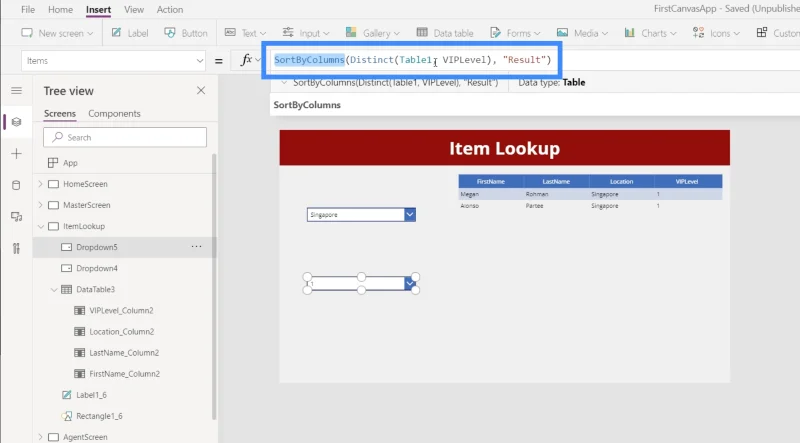Viewport: 800px width, 443px height.
Task: Click the Item Lookup header label
Action: [x=505, y=148]
